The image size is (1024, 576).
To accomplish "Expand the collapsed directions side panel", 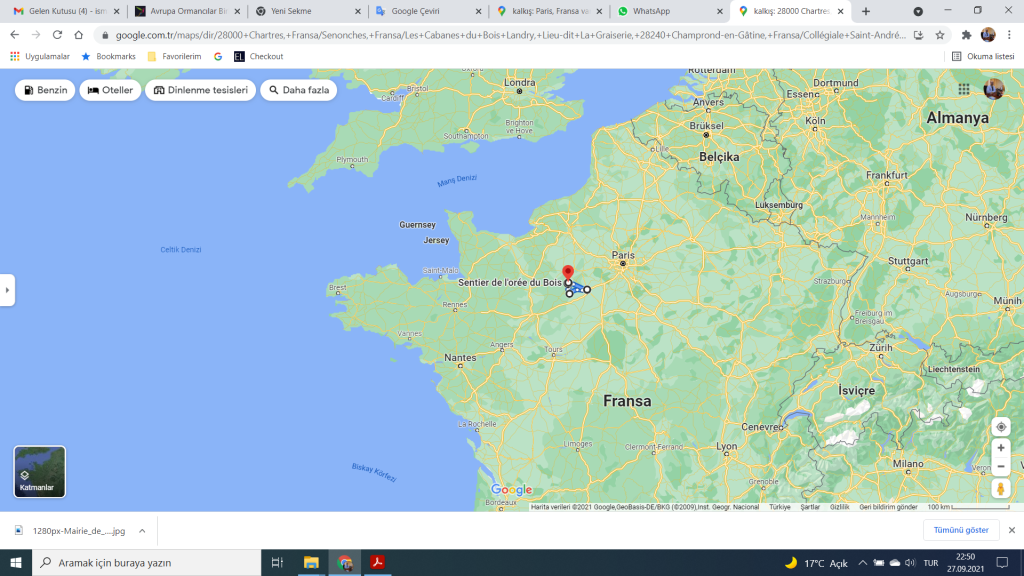I will [7, 290].
